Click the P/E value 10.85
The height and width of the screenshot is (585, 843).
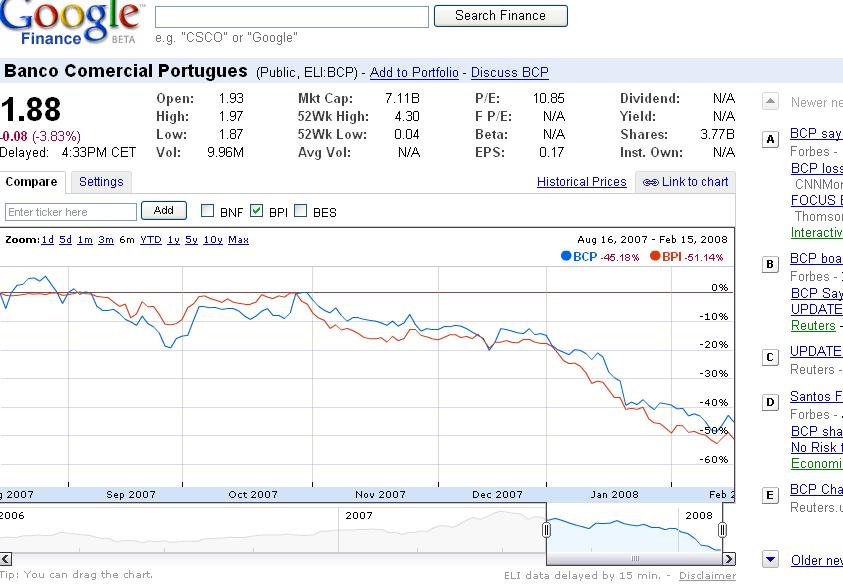pyautogui.click(x=548, y=98)
